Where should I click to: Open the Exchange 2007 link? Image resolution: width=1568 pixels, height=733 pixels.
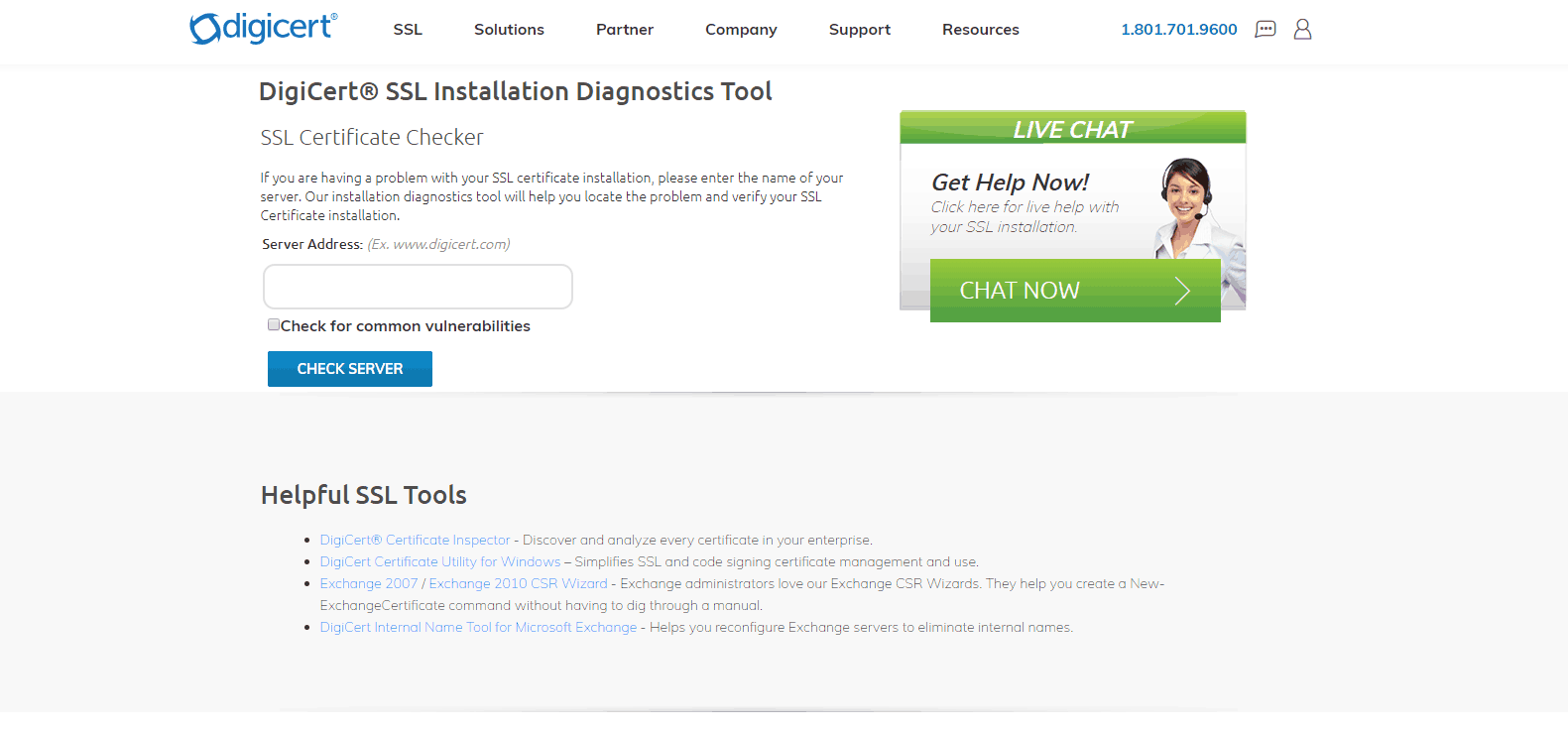(369, 583)
